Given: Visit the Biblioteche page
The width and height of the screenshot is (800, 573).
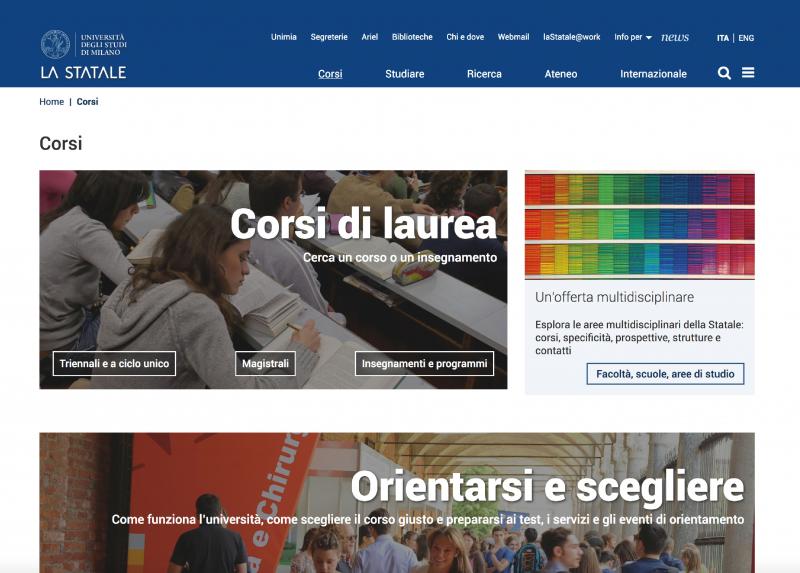Looking at the screenshot, I should click(412, 37).
